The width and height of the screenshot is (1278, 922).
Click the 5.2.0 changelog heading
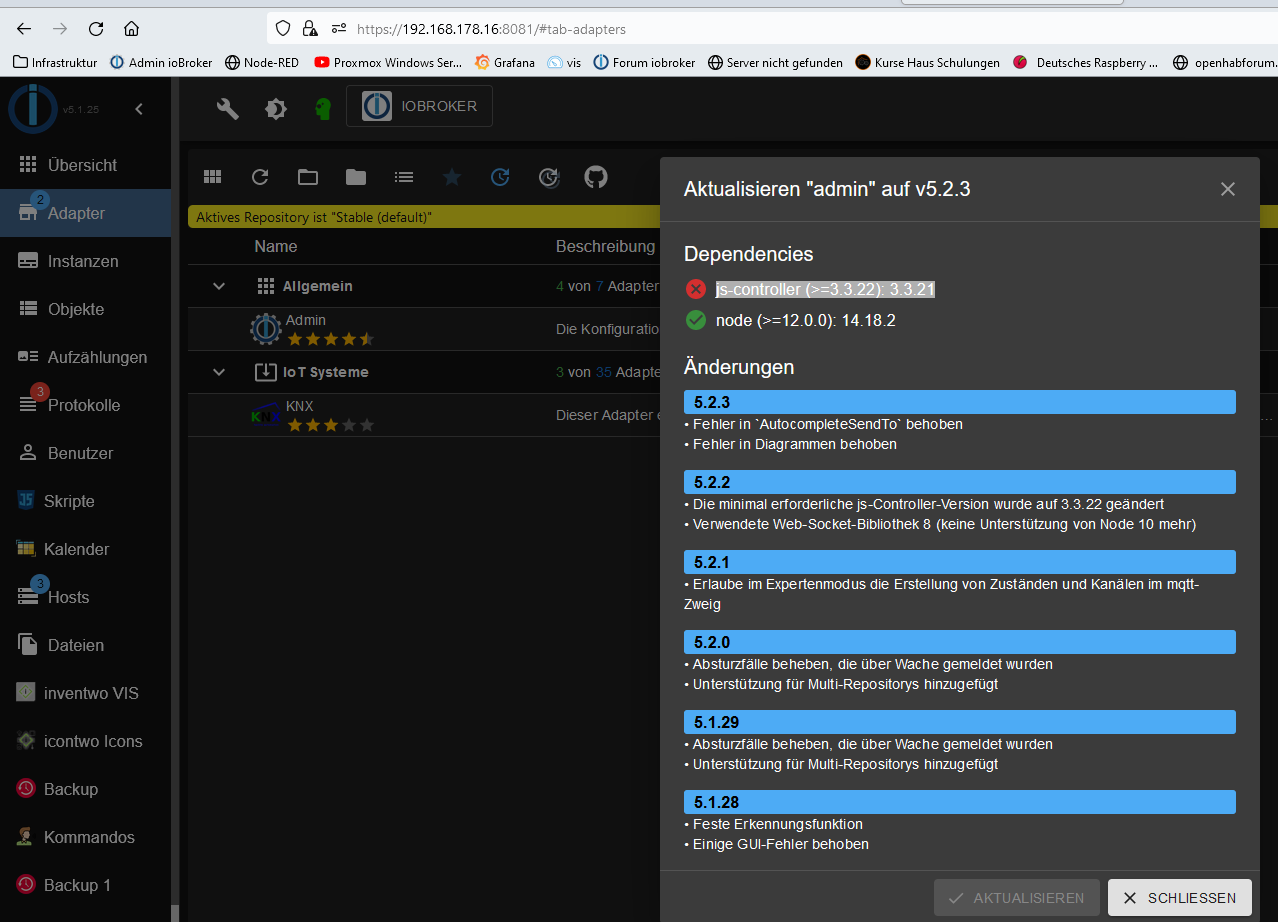click(960, 642)
